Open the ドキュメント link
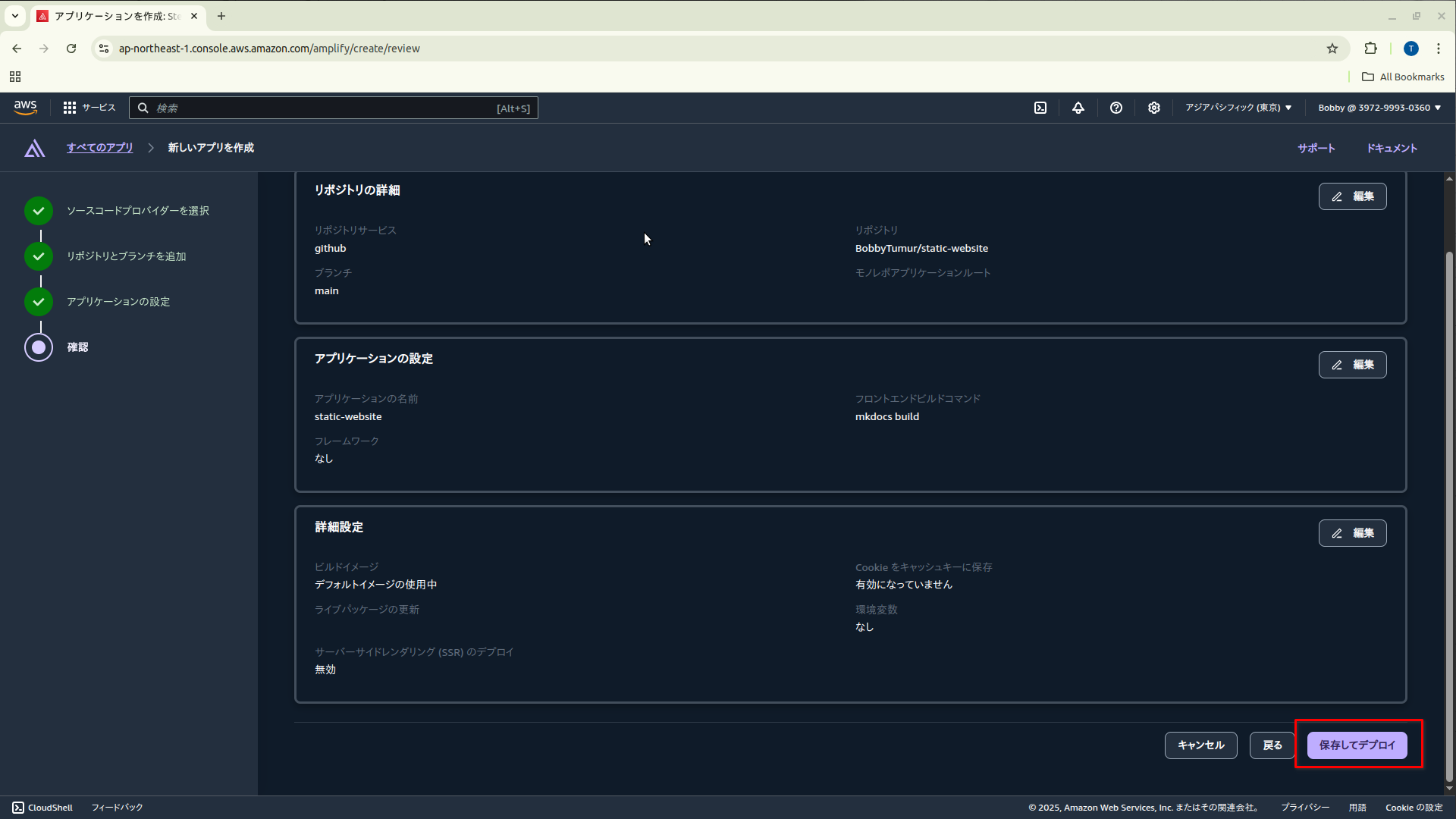Viewport: 1456px width, 819px height. coord(1392,148)
